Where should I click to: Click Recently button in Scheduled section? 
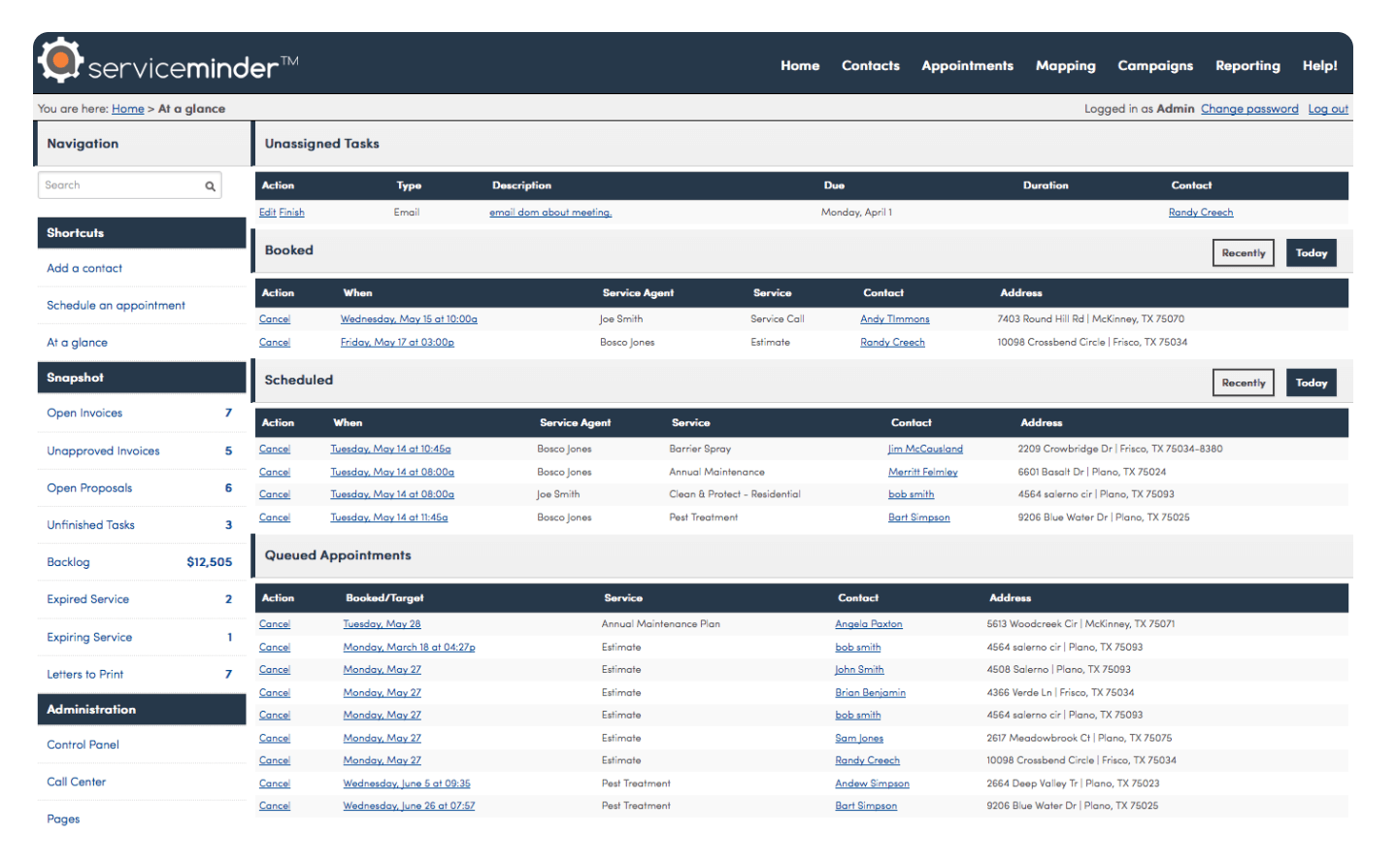[1244, 384]
